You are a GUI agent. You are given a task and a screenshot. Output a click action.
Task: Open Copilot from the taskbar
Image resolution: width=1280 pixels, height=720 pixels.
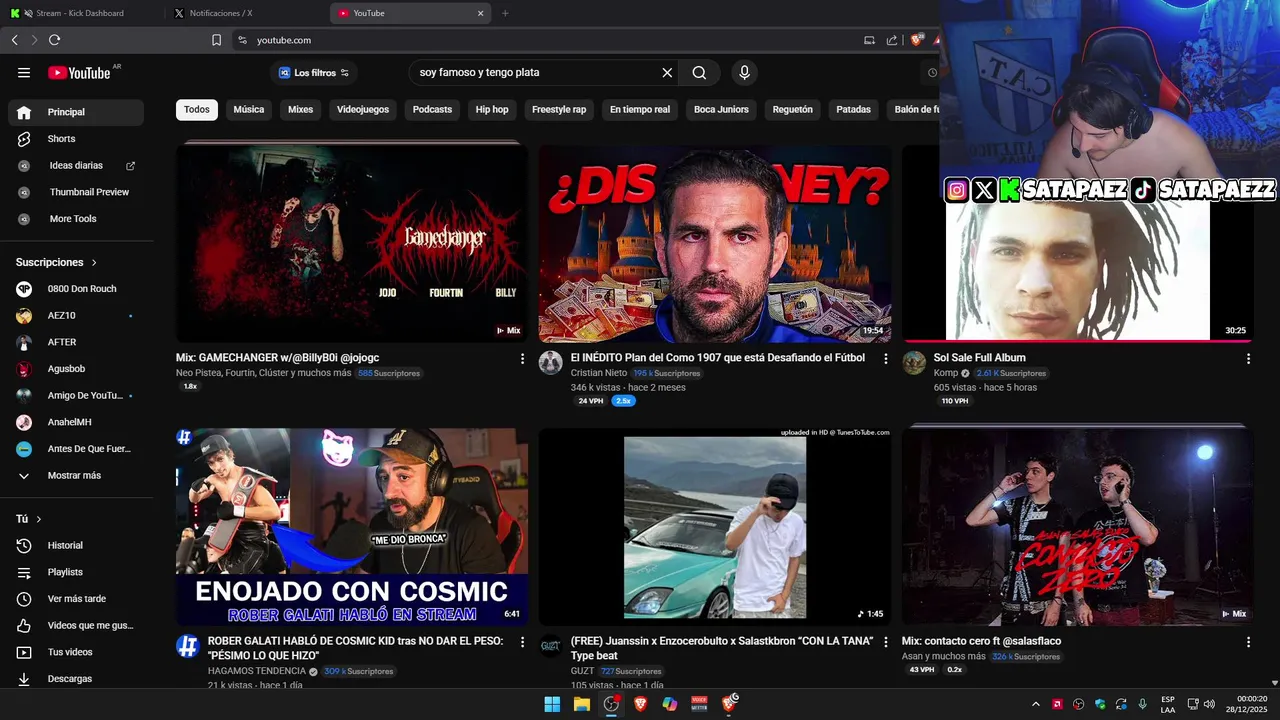pyautogui.click(x=670, y=704)
